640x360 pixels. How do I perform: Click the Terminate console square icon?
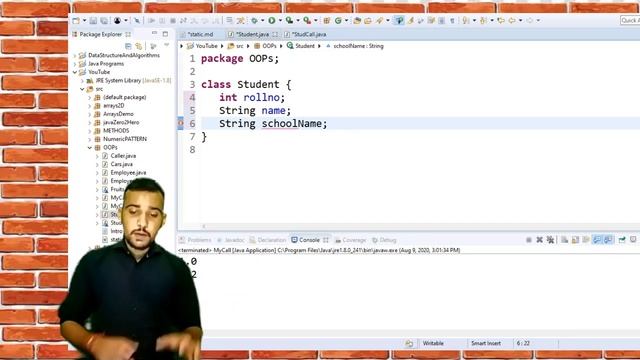[x=529, y=240]
